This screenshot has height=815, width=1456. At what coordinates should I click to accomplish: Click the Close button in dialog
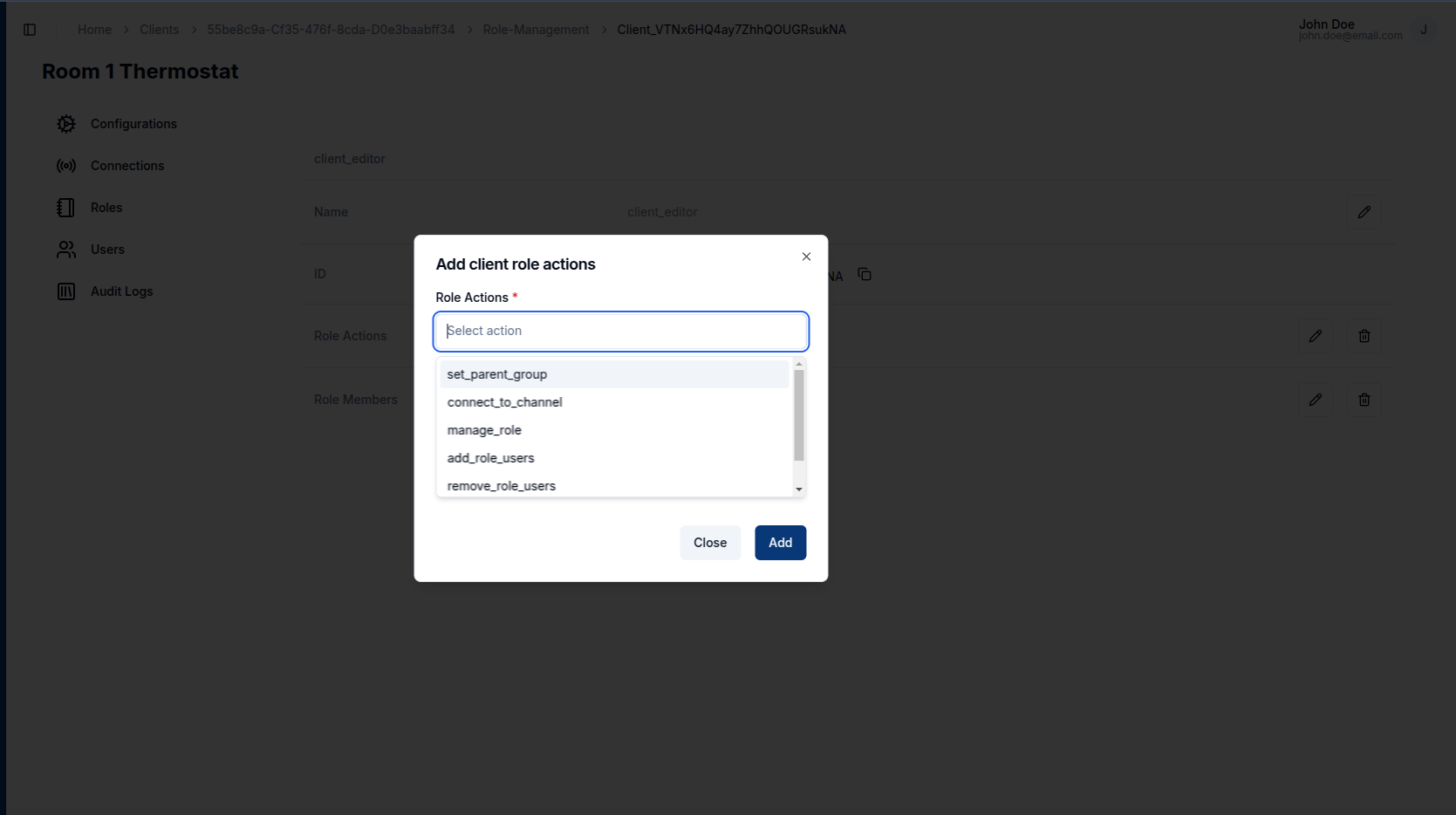coord(710,543)
